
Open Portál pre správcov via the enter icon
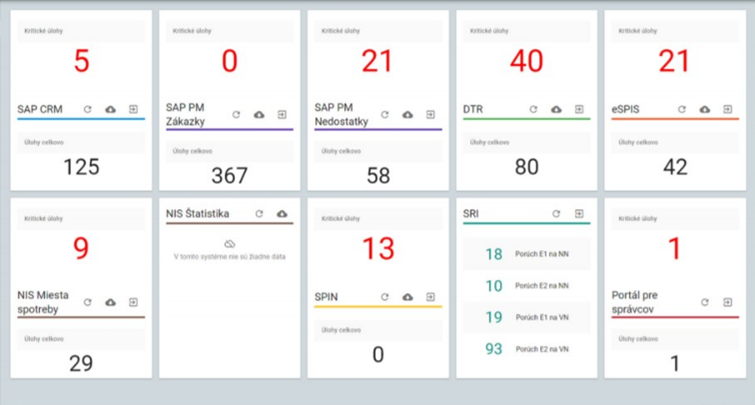click(728, 302)
